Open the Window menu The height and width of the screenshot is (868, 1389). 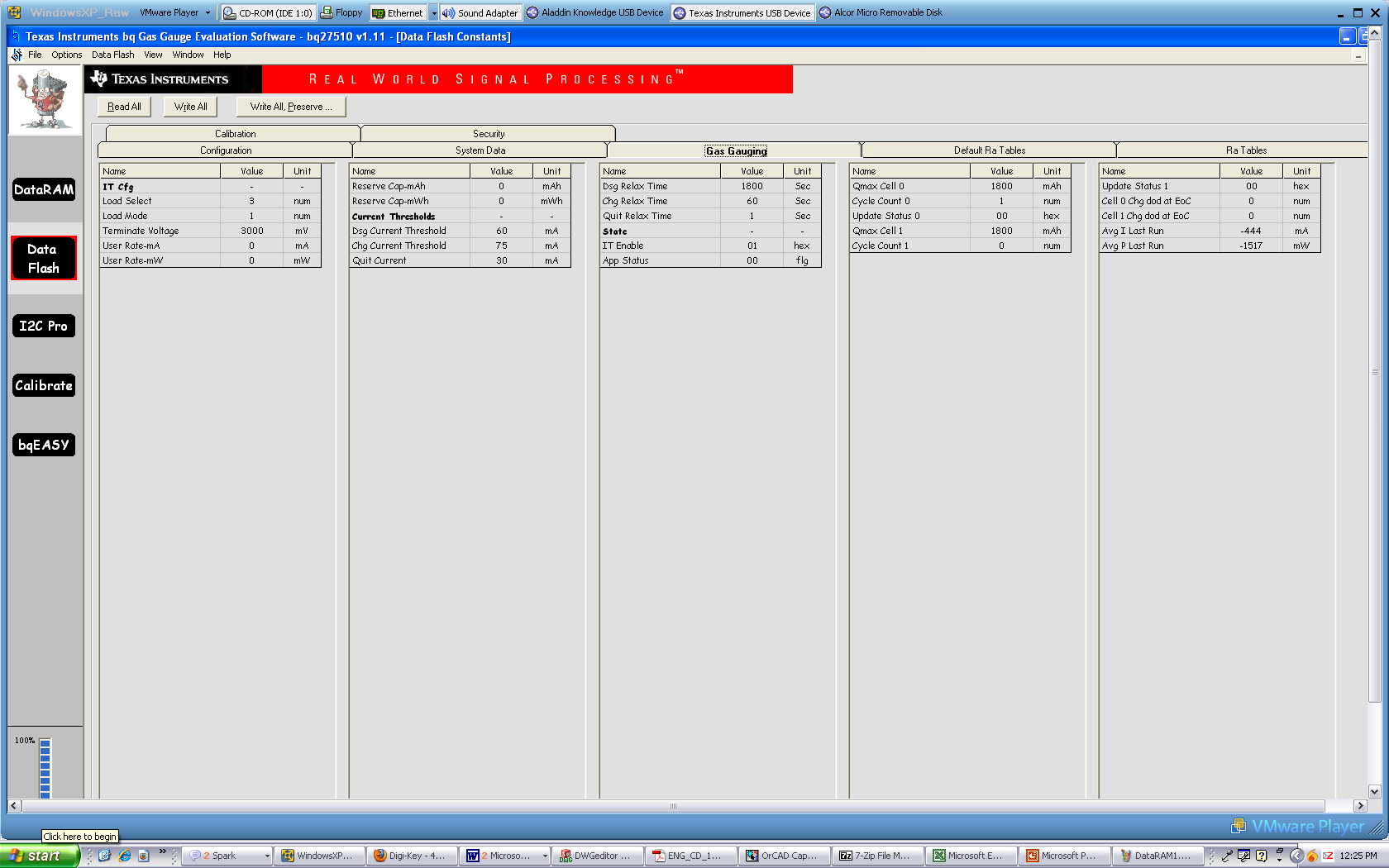pyautogui.click(x=189, y=55)
